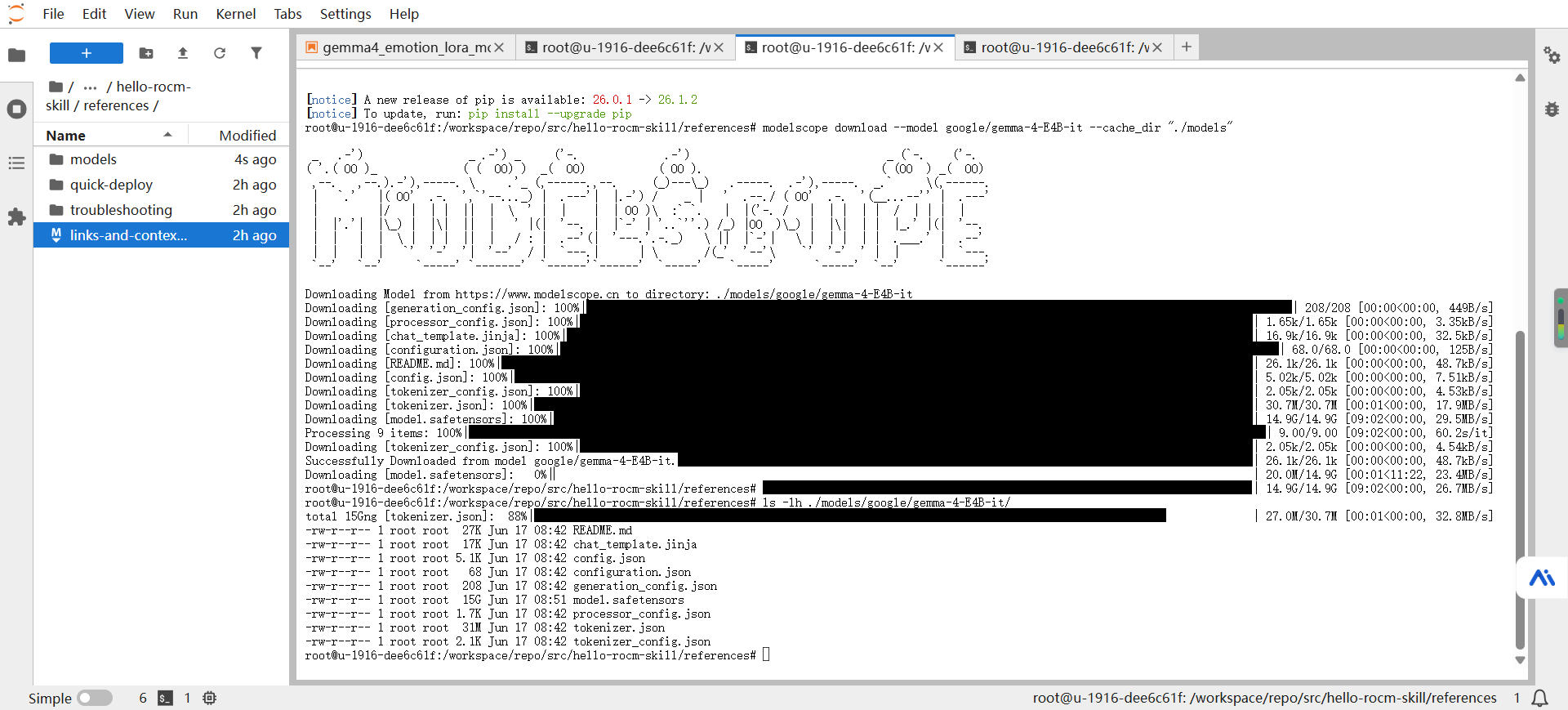Open the File Browser sidebar icon
The image size is (1568, 710).
tap(16, 55)
